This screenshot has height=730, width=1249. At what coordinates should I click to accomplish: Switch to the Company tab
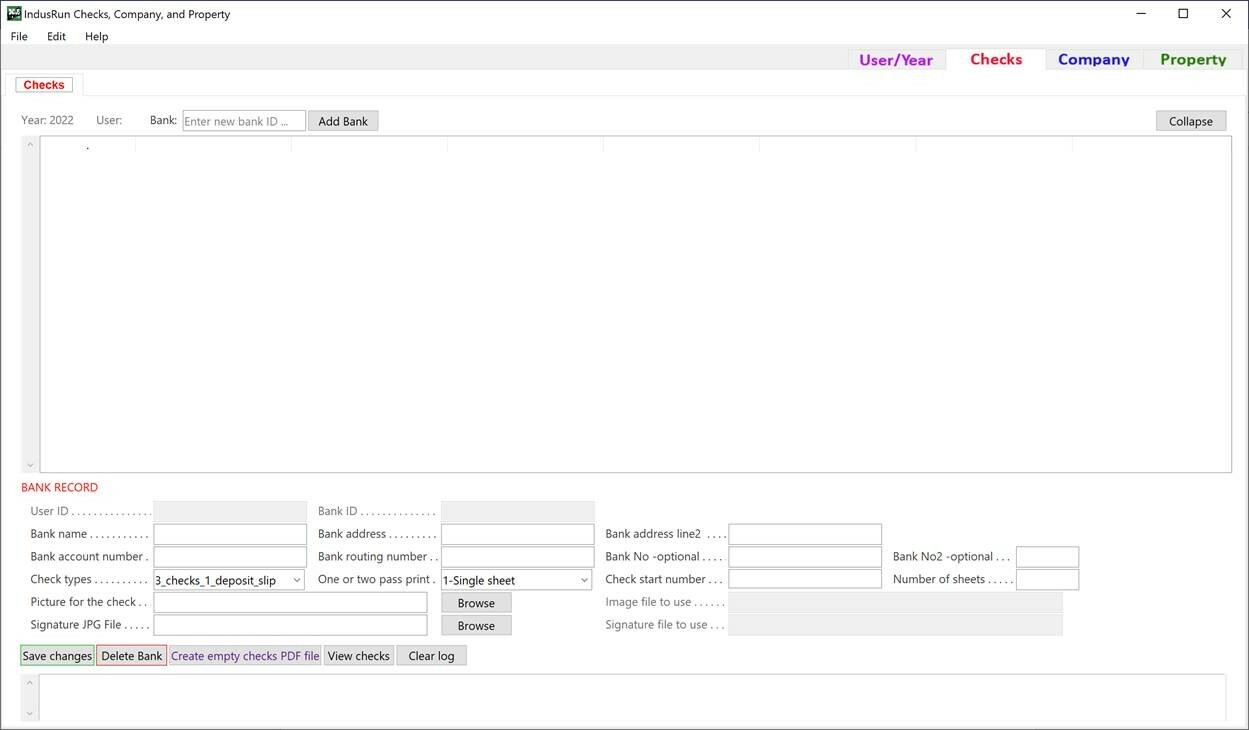pyautogui.click(x=1094, y=60)
